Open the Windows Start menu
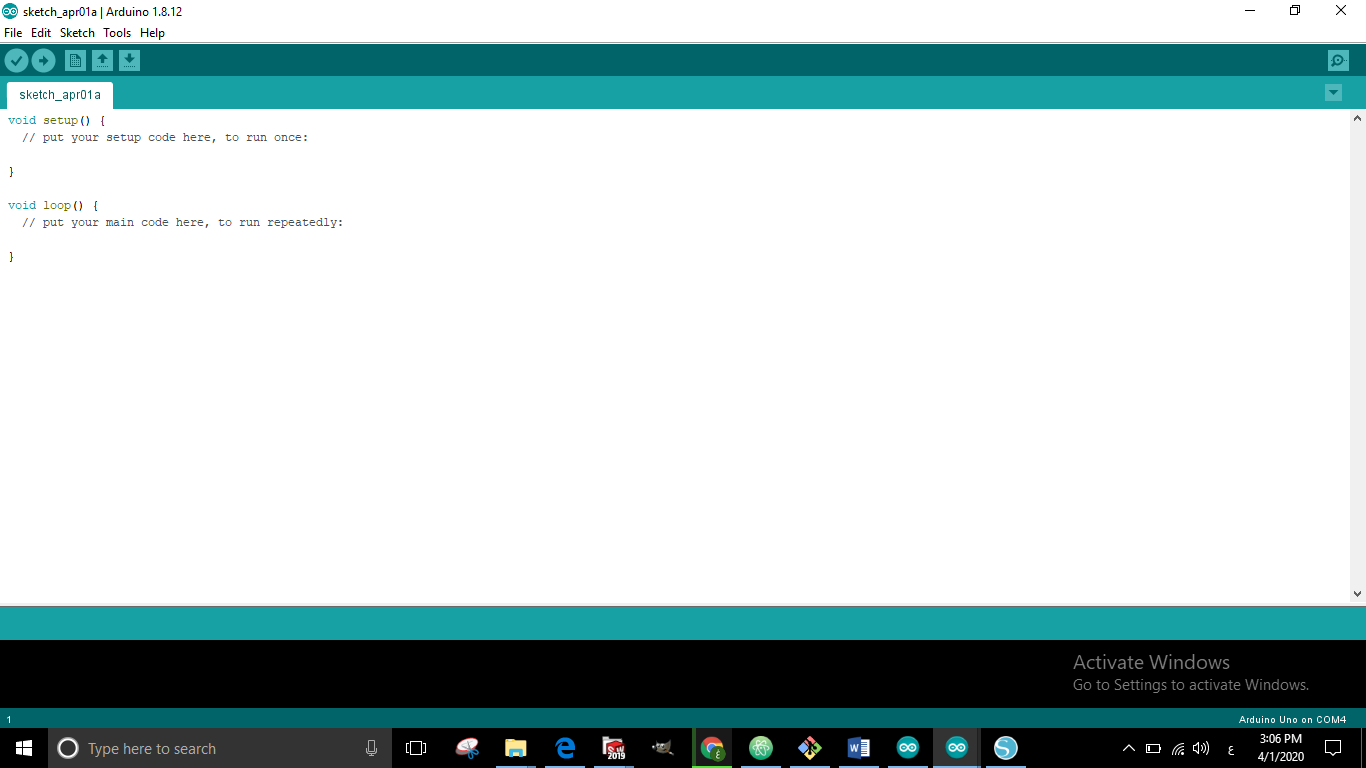The height and width of the screenshot is (768, 1366). (24, 748)
